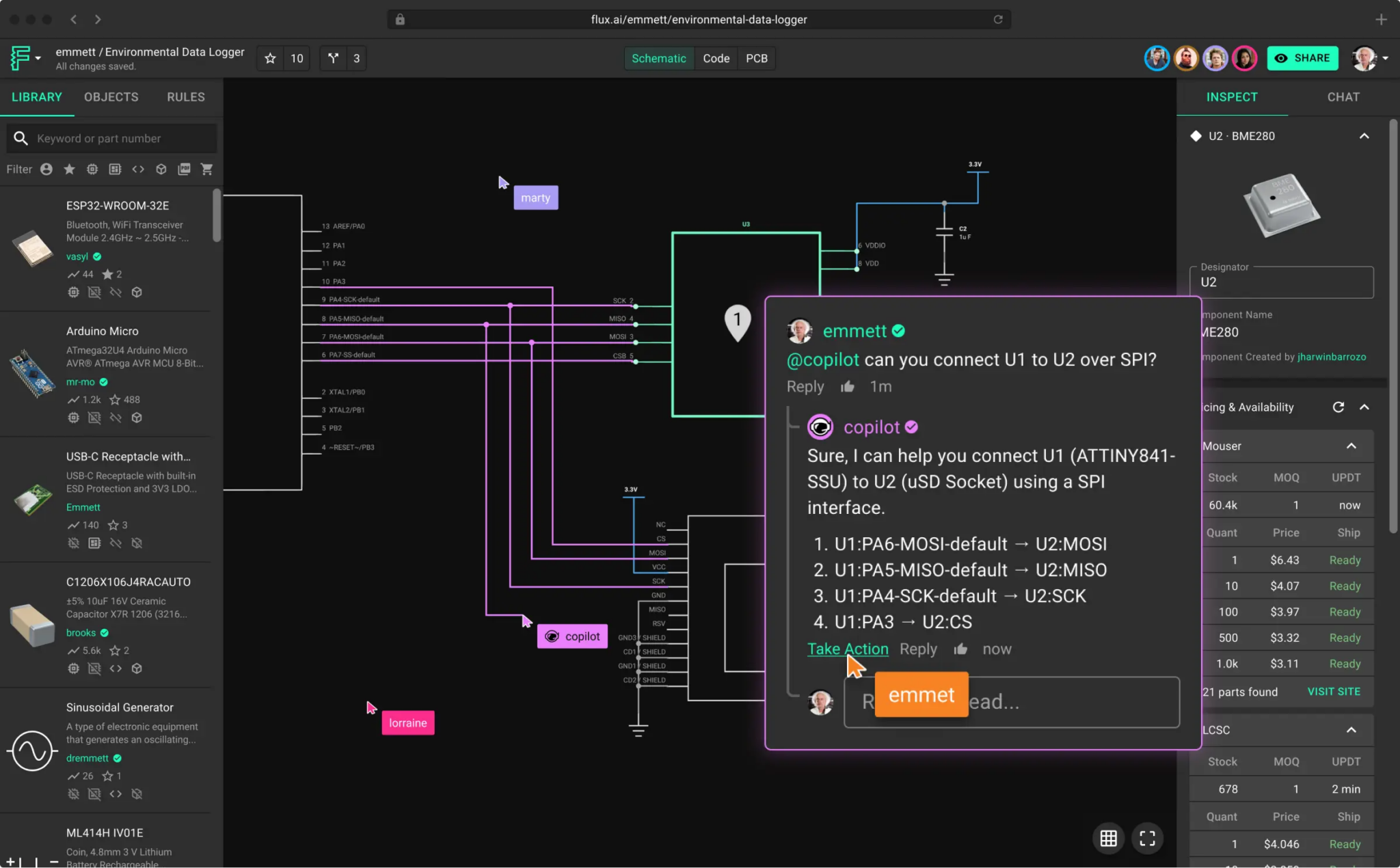Collapse the U2 · BME280 inspector section
This screenshot has width=1400, height=868.
point(1365,136)
